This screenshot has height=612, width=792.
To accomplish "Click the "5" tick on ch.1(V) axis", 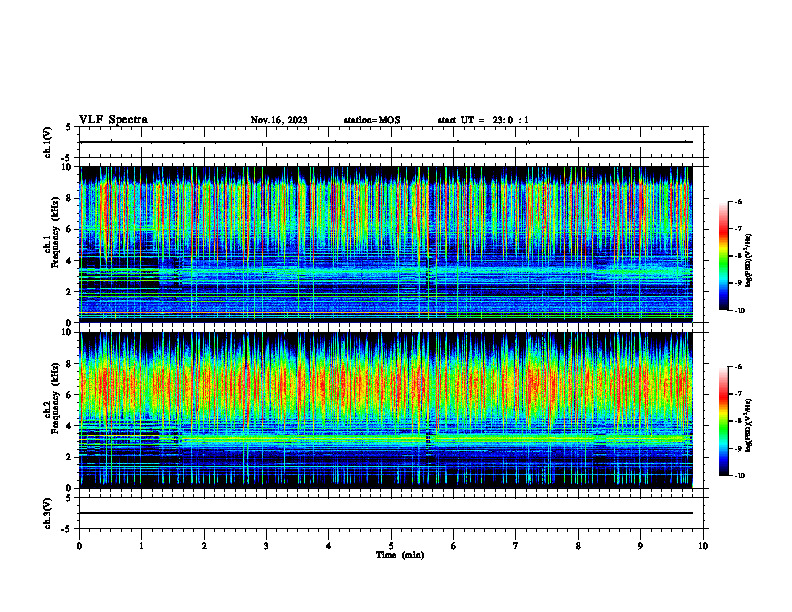I will click(69, 127).
